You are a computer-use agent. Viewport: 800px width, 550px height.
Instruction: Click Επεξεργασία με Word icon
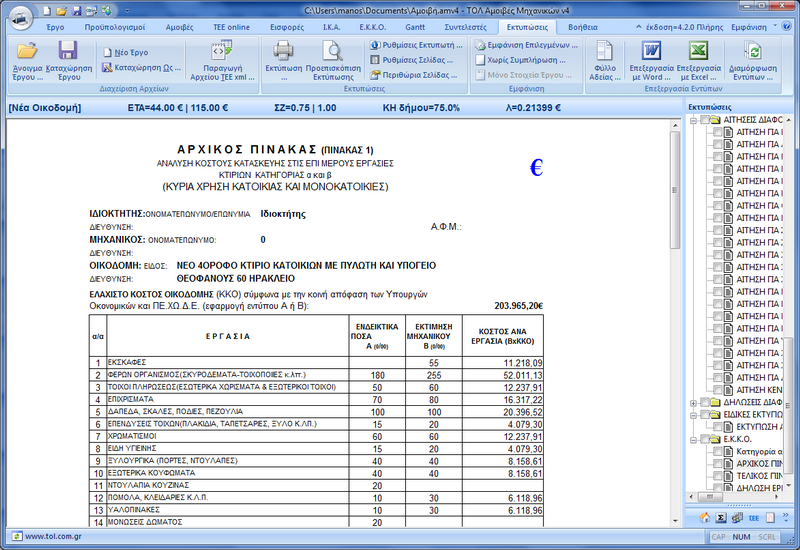651,51
